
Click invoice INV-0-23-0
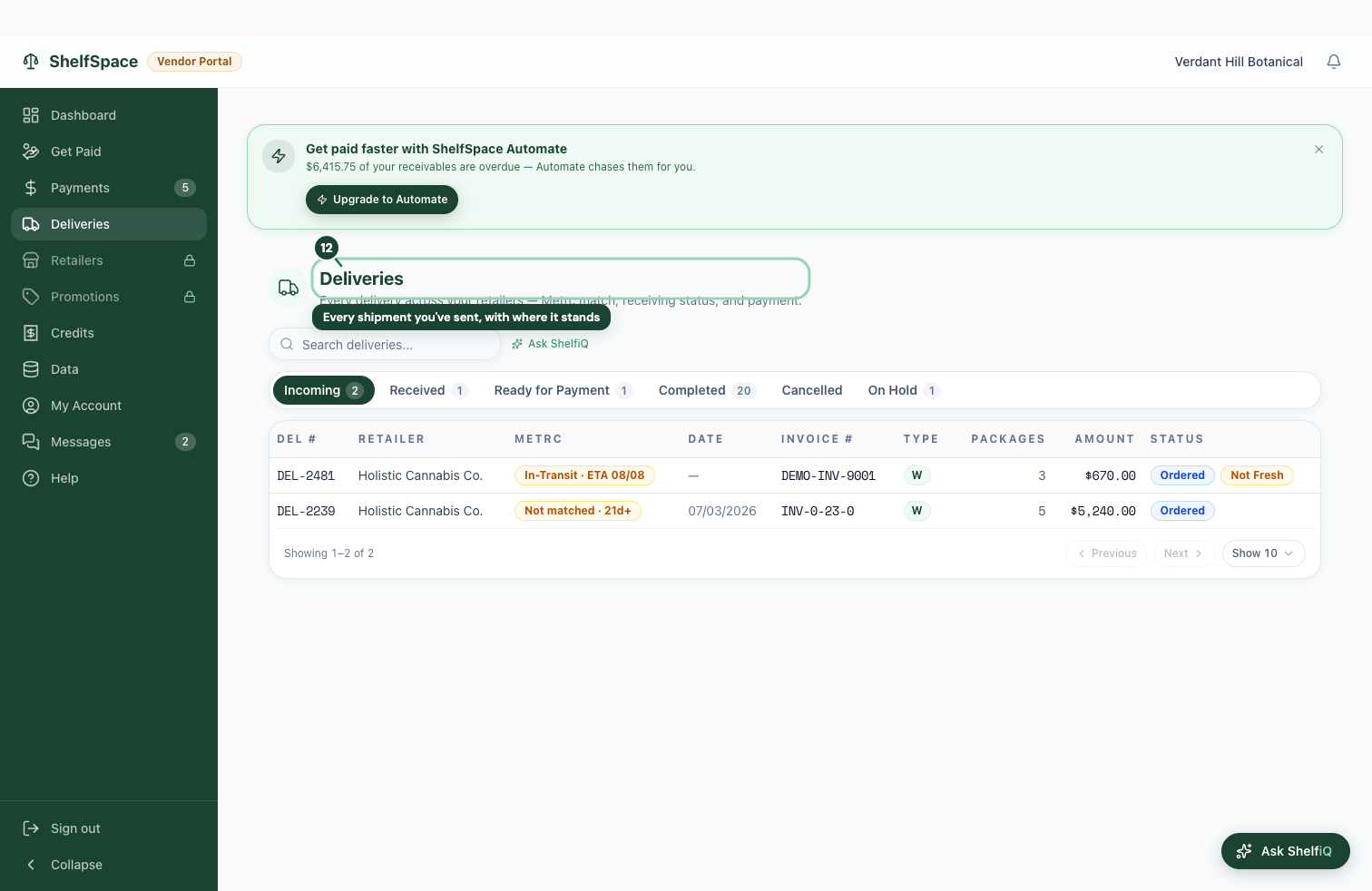pos(818,511)
